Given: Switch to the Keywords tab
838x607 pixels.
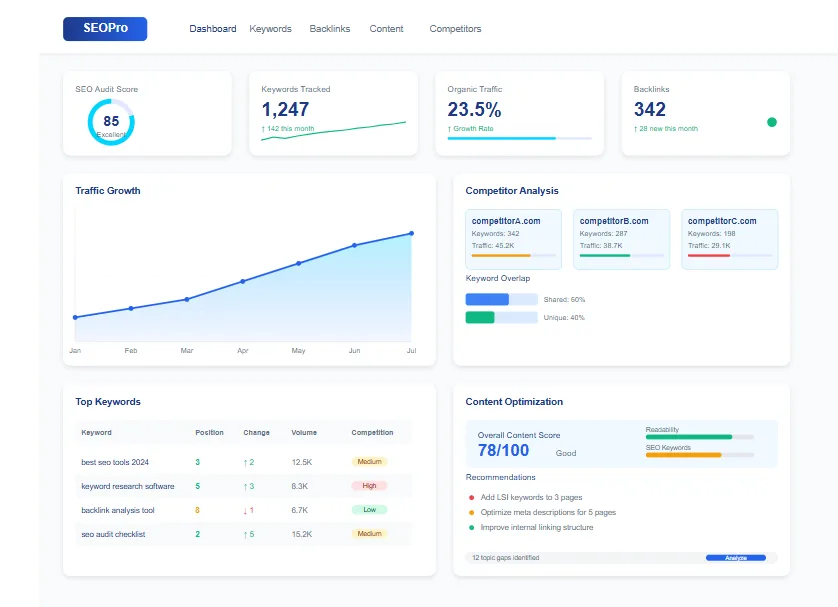Looking at the screenshot, I should click(x=270, y=28).
